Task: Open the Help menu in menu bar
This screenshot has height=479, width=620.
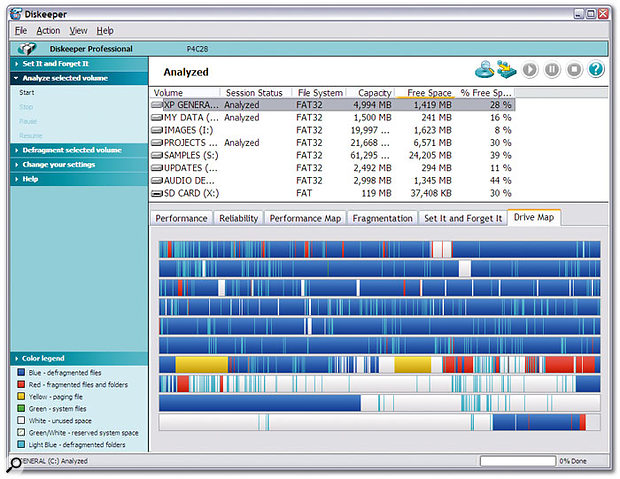Action: point(105,30)
